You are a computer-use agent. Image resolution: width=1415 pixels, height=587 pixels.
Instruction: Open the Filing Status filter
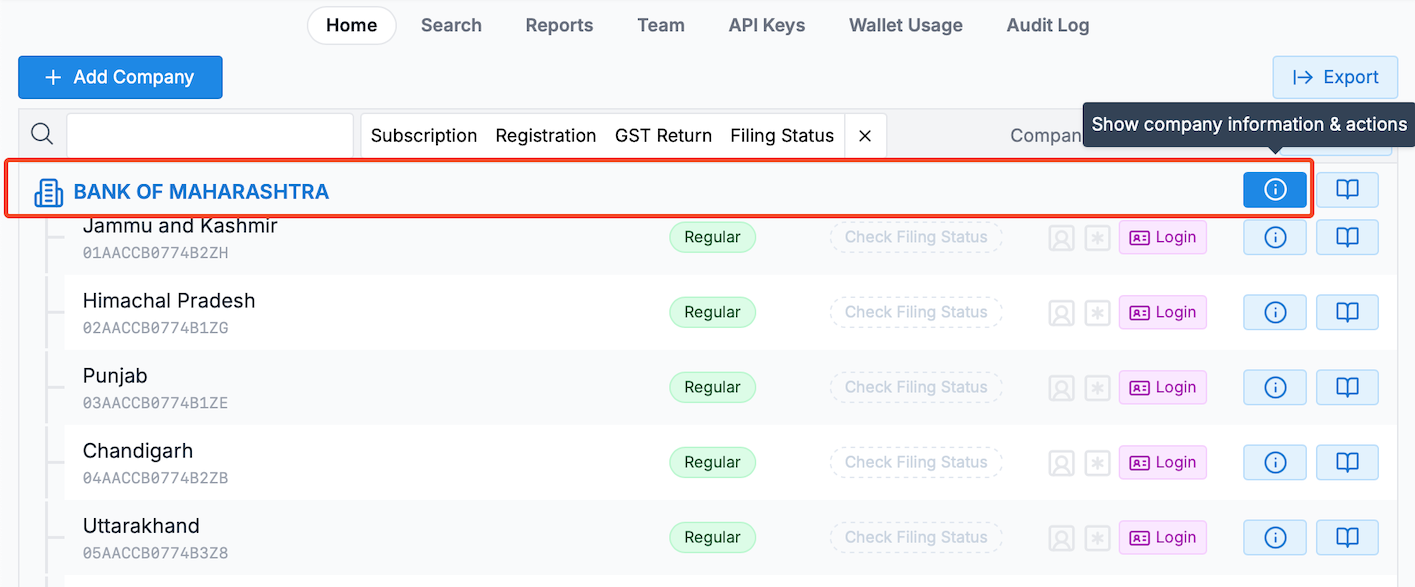pos(782,136)
